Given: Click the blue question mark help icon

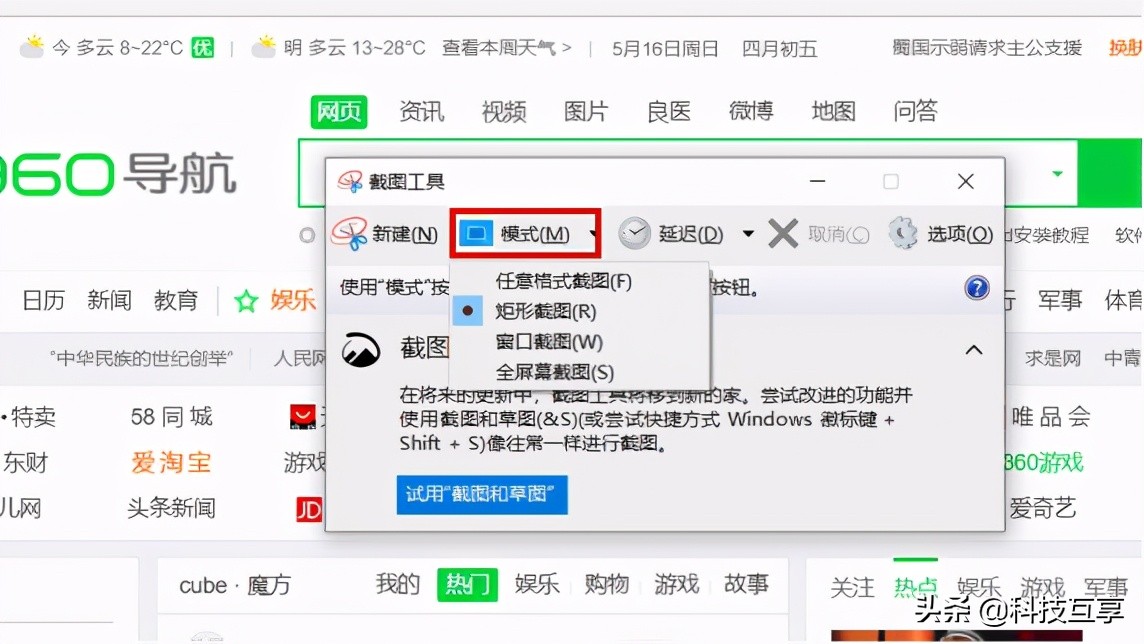Looking at the screenshot, I should 977,288.
